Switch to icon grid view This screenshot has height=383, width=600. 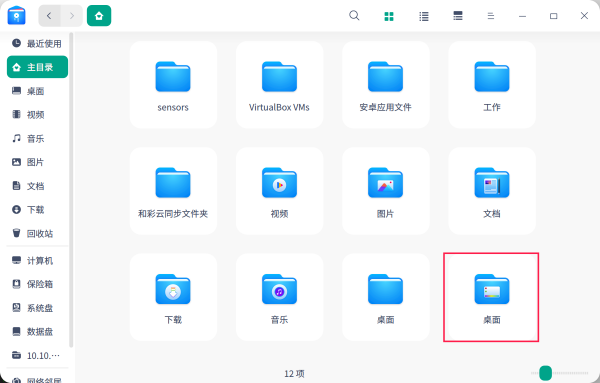click(x=389, y=16)
